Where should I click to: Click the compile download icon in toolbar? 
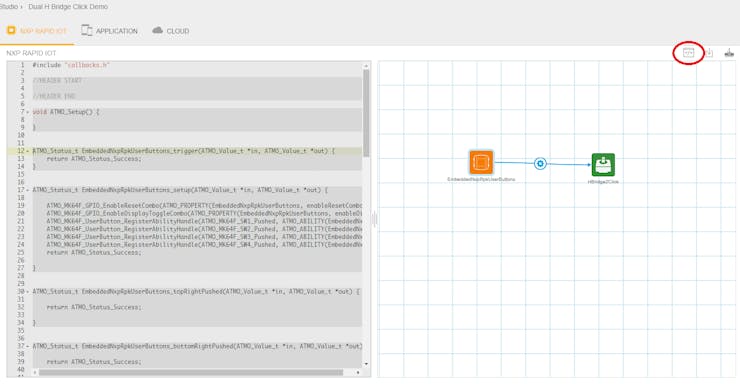click(709, 53)
